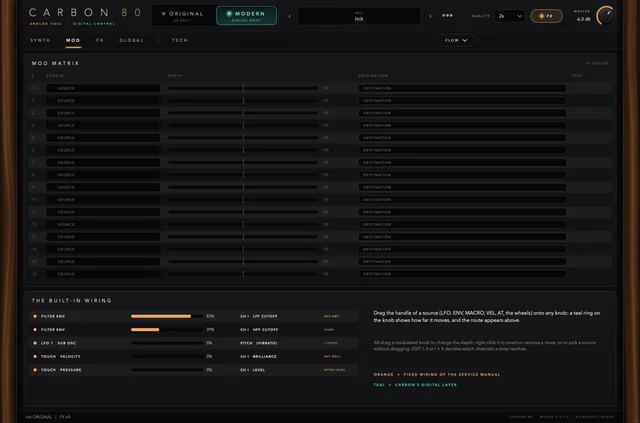Open the Destination selector in row 16
This screenshot has height=423, width=640.
point(462,274)
